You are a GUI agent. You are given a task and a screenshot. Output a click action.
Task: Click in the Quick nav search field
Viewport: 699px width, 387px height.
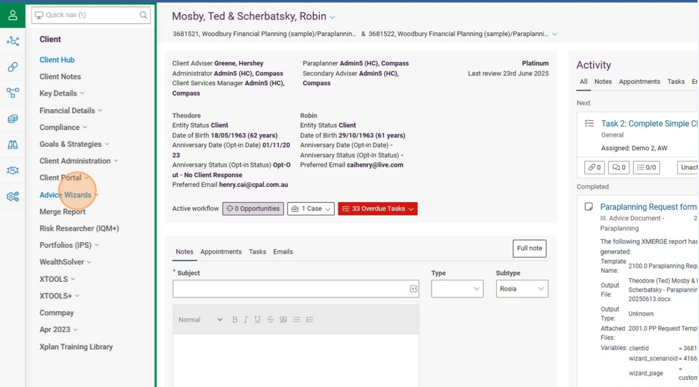[91, 15]
